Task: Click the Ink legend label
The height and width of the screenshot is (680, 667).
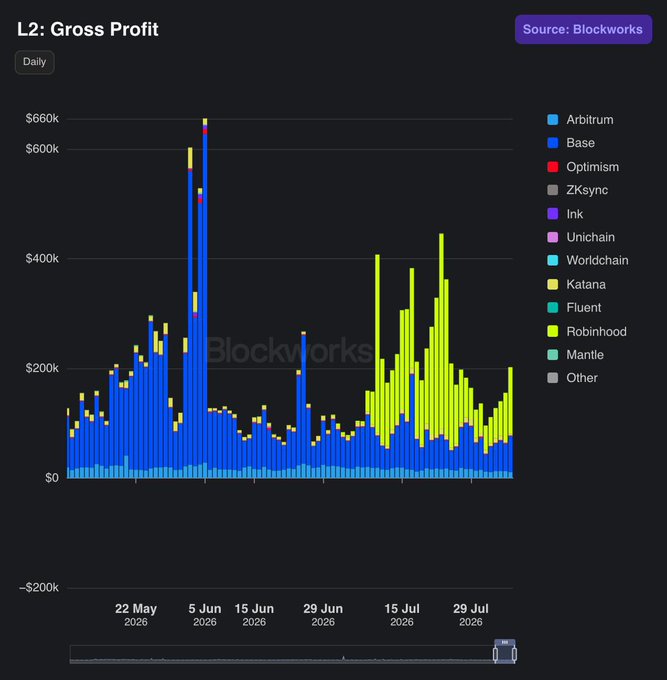Action: point(575,214)
